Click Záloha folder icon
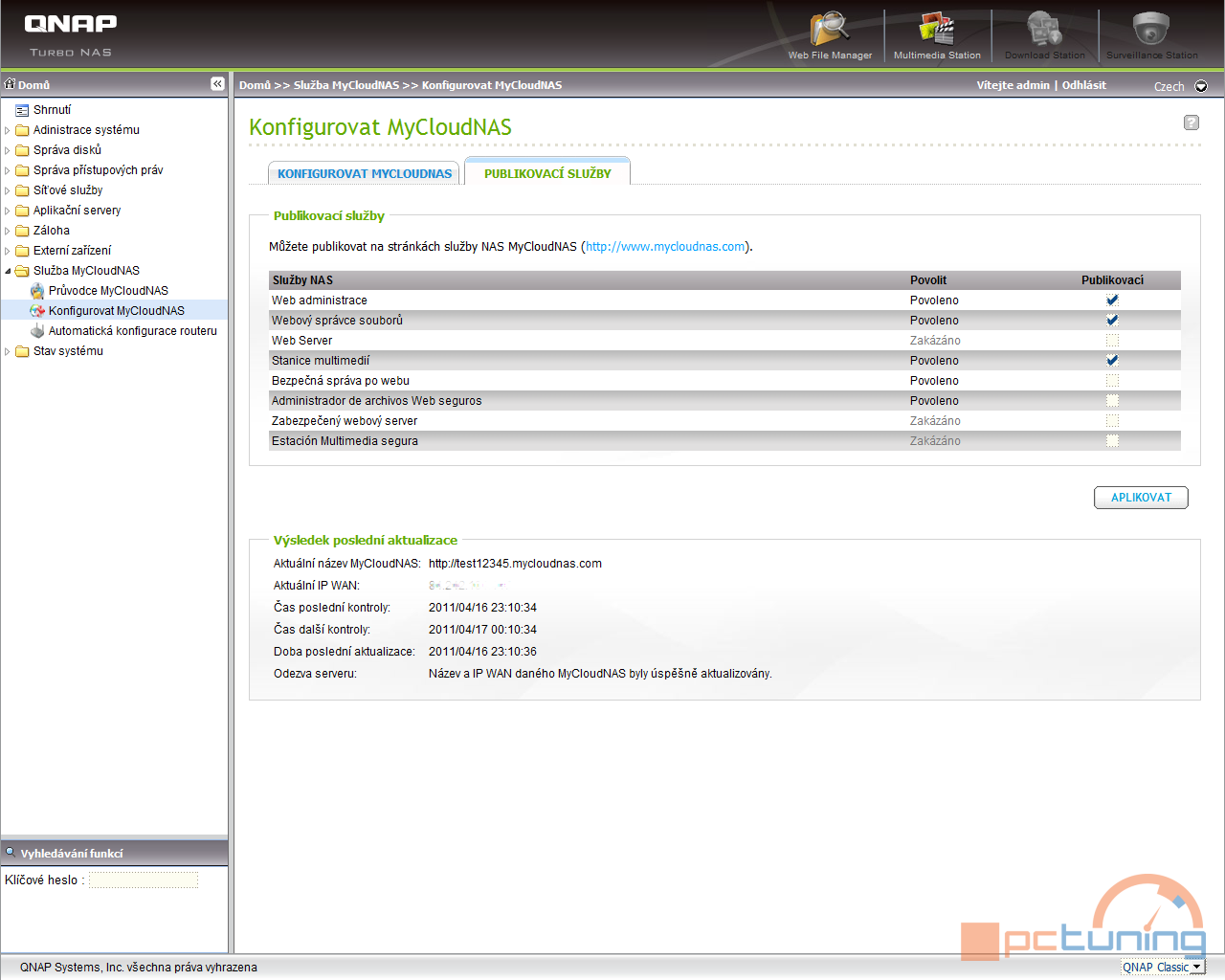The image size is (1225, 980). [x=22, y=231]
